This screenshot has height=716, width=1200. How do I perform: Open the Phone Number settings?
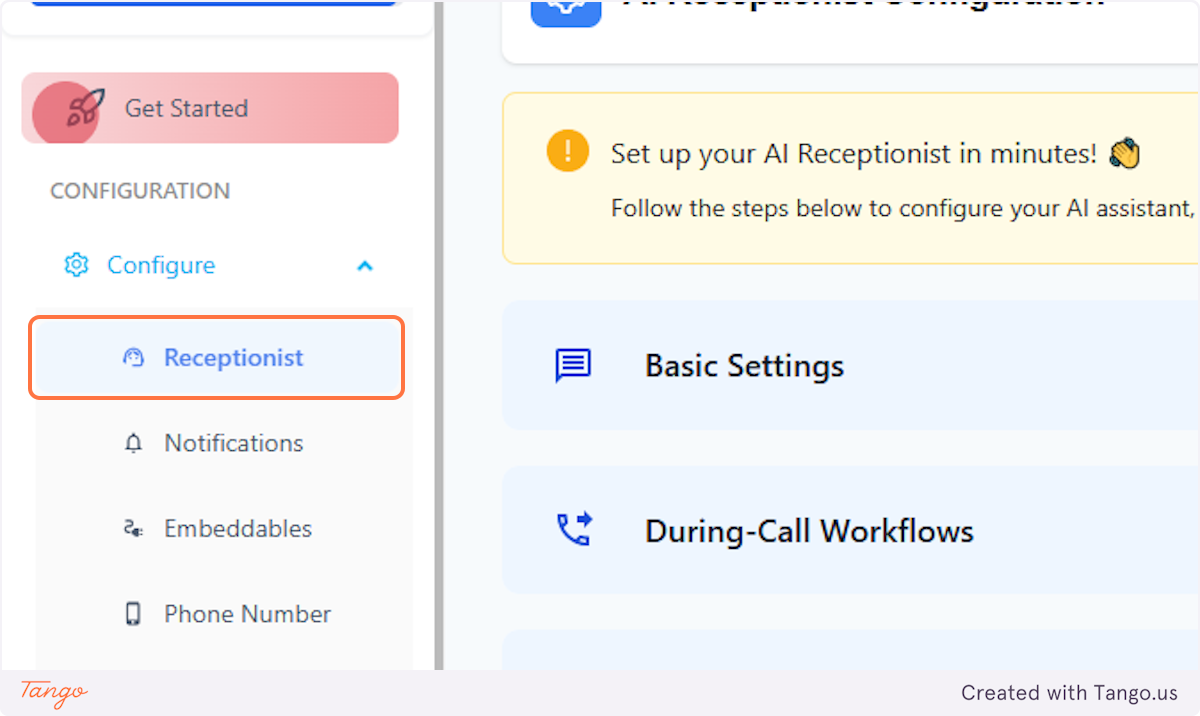[246, 613]
